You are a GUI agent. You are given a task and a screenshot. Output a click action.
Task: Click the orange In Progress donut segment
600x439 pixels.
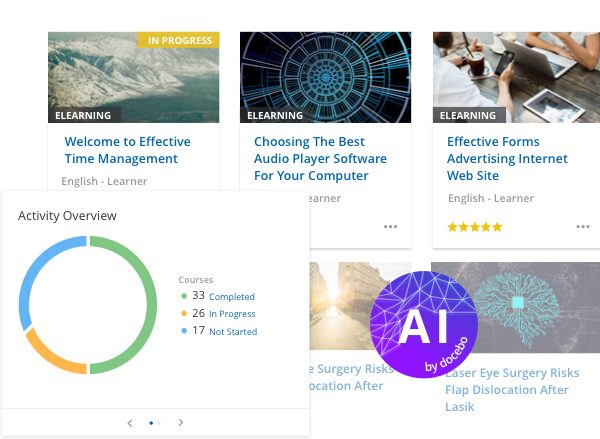(x=50, y=356)
